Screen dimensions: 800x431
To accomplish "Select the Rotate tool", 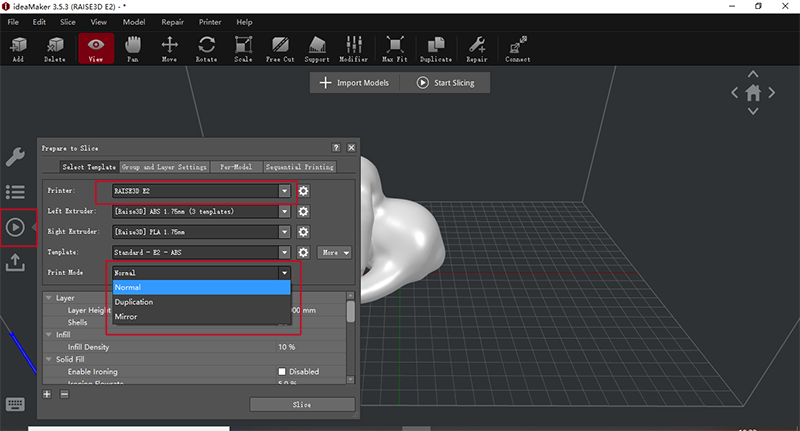I will 206,49.
